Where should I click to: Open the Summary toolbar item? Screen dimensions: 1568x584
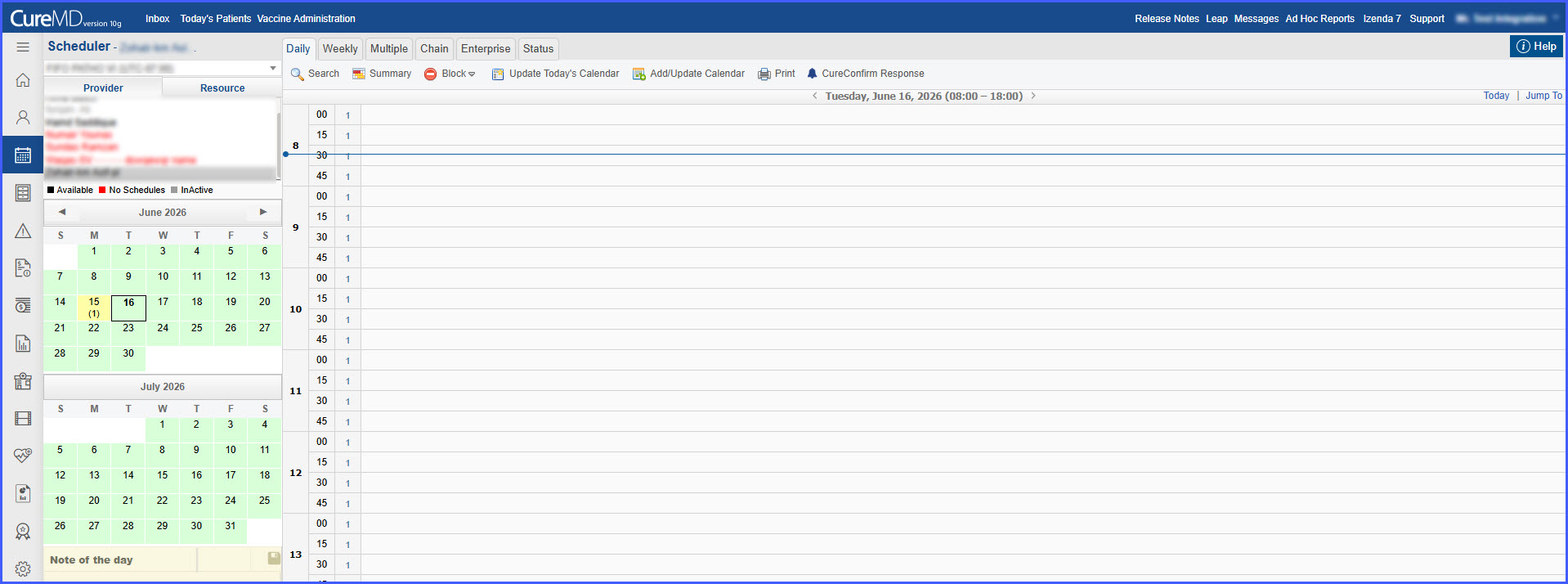382,74
